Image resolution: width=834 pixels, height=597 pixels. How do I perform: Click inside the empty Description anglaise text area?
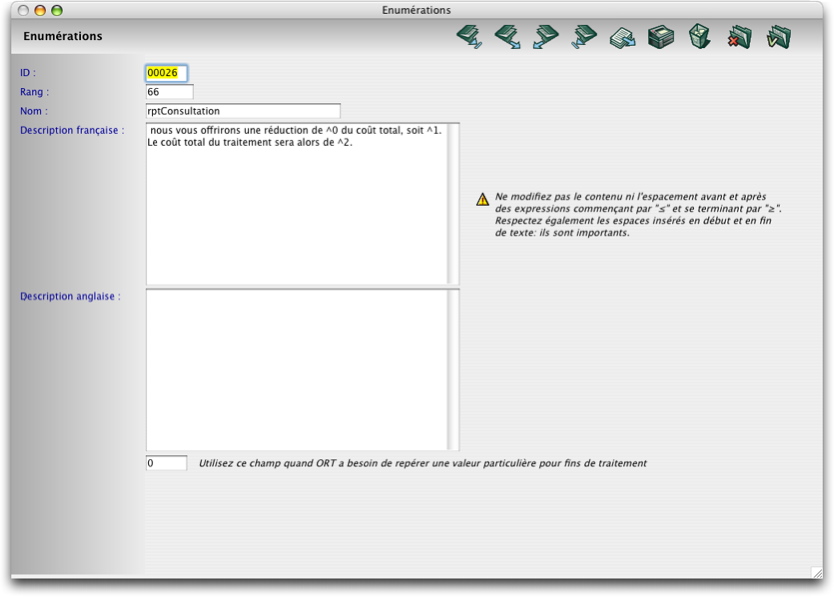[297, 370]
